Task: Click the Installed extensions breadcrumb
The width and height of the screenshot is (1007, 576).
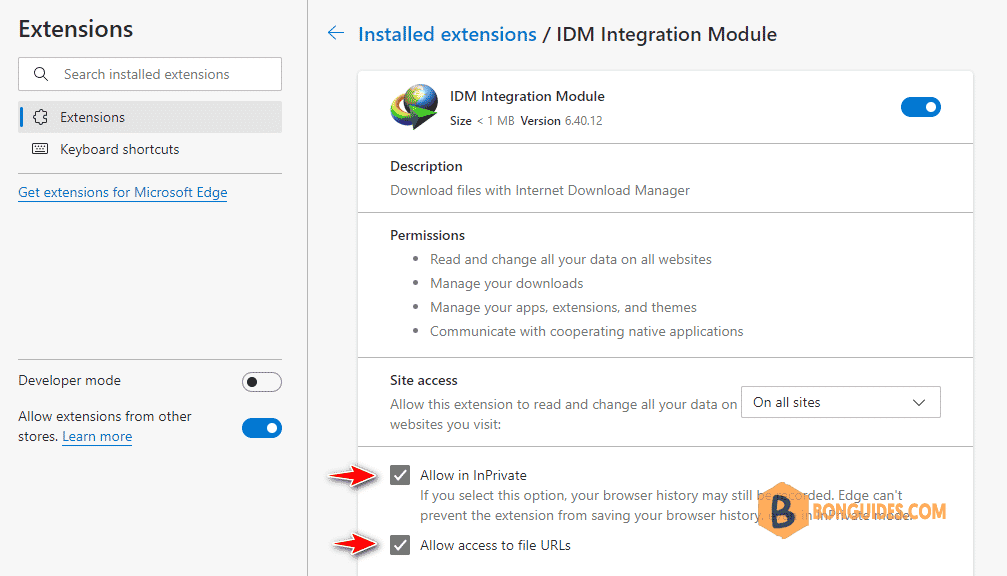Action: point(447,33)
